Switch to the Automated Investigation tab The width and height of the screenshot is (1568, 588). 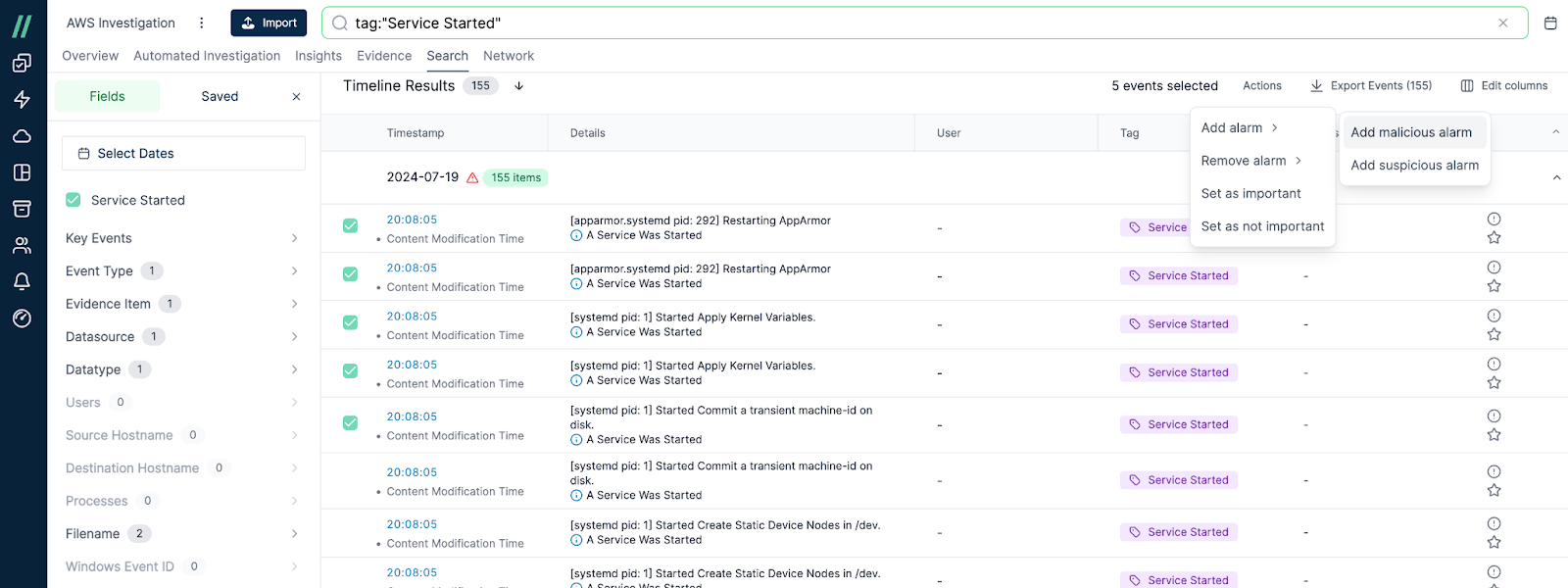(x=207, y=56)
